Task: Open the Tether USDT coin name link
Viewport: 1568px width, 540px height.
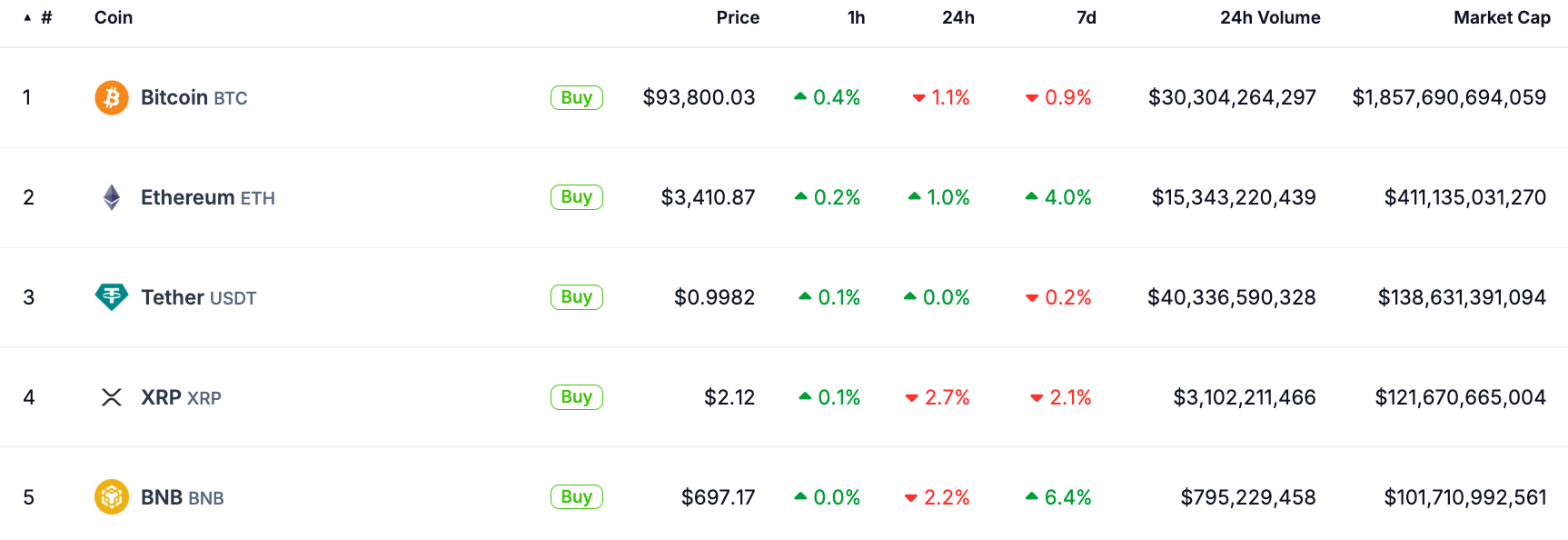Action: [198, 297]
